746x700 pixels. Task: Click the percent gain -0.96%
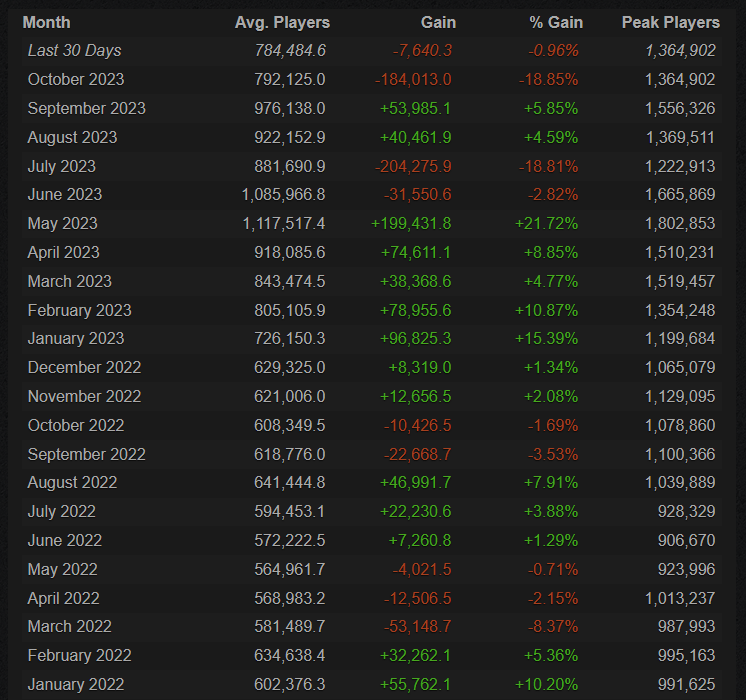tap(553, 50)
